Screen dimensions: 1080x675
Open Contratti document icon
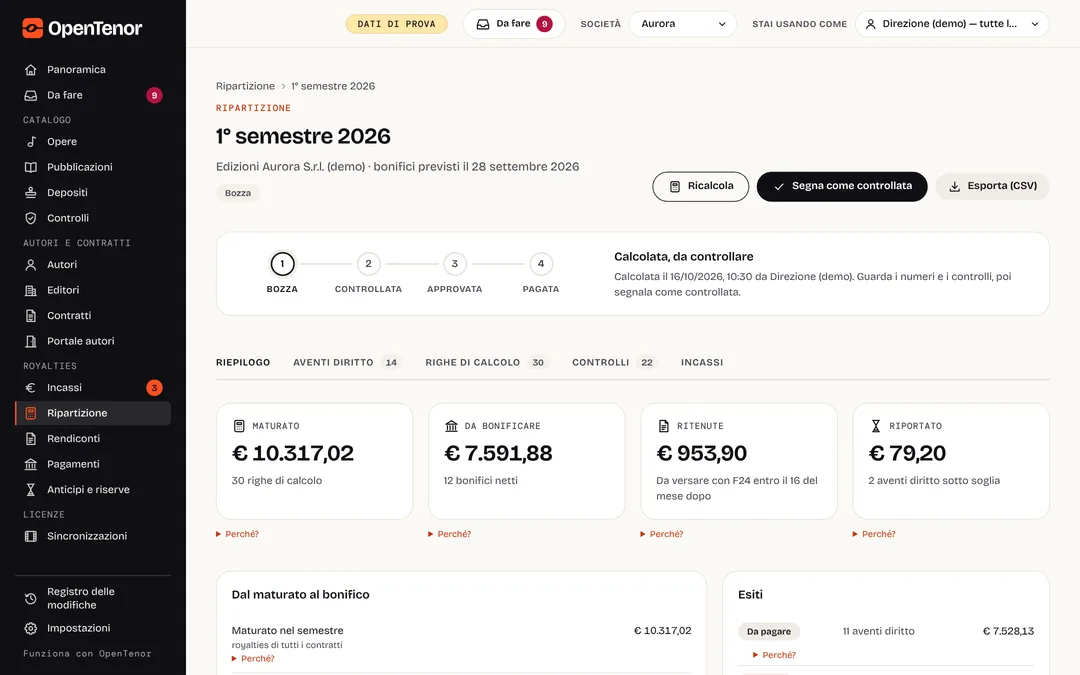(x=30, y=315)
